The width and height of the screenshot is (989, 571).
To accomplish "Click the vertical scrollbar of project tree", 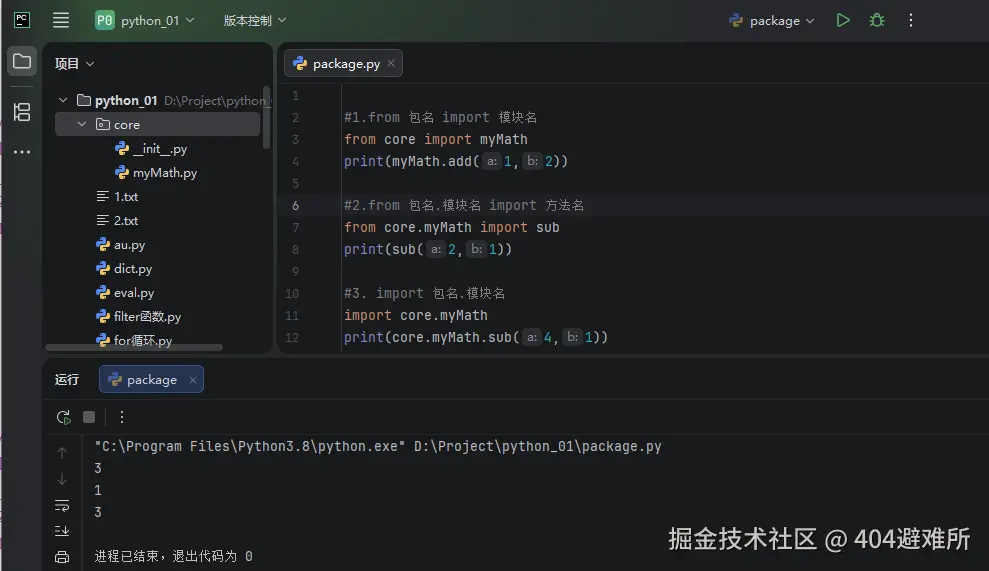I will point(267,118).
